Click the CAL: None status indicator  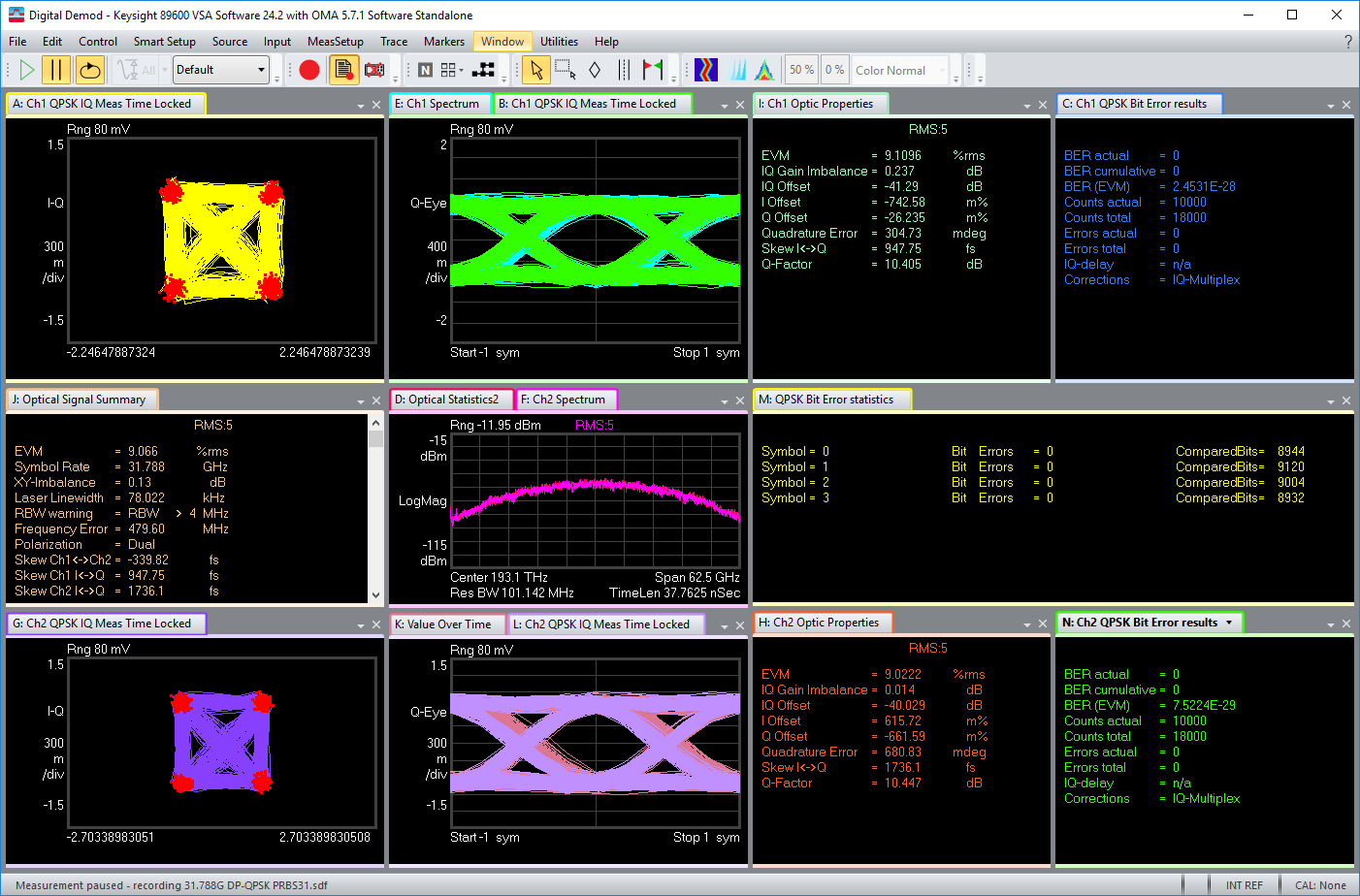[x=1320, y=885]
